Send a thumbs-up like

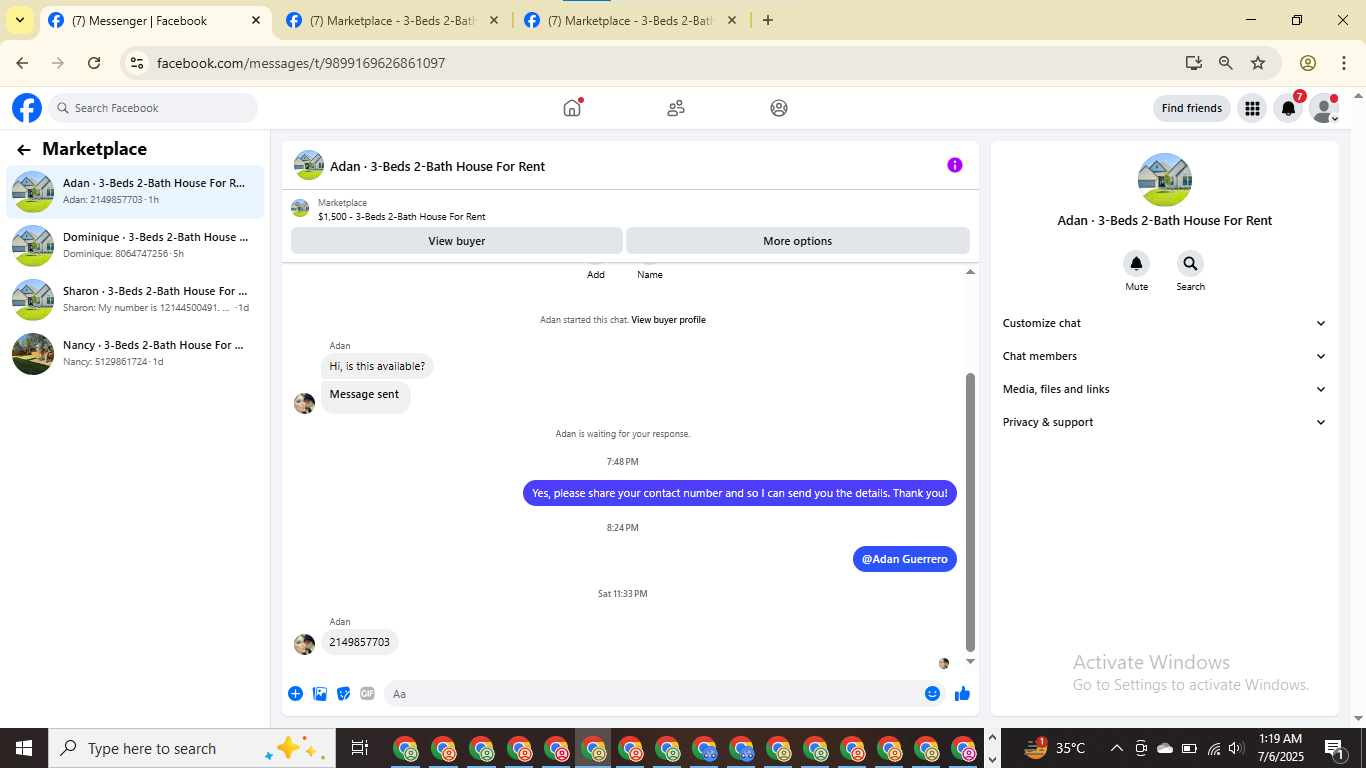click(962, 693)
